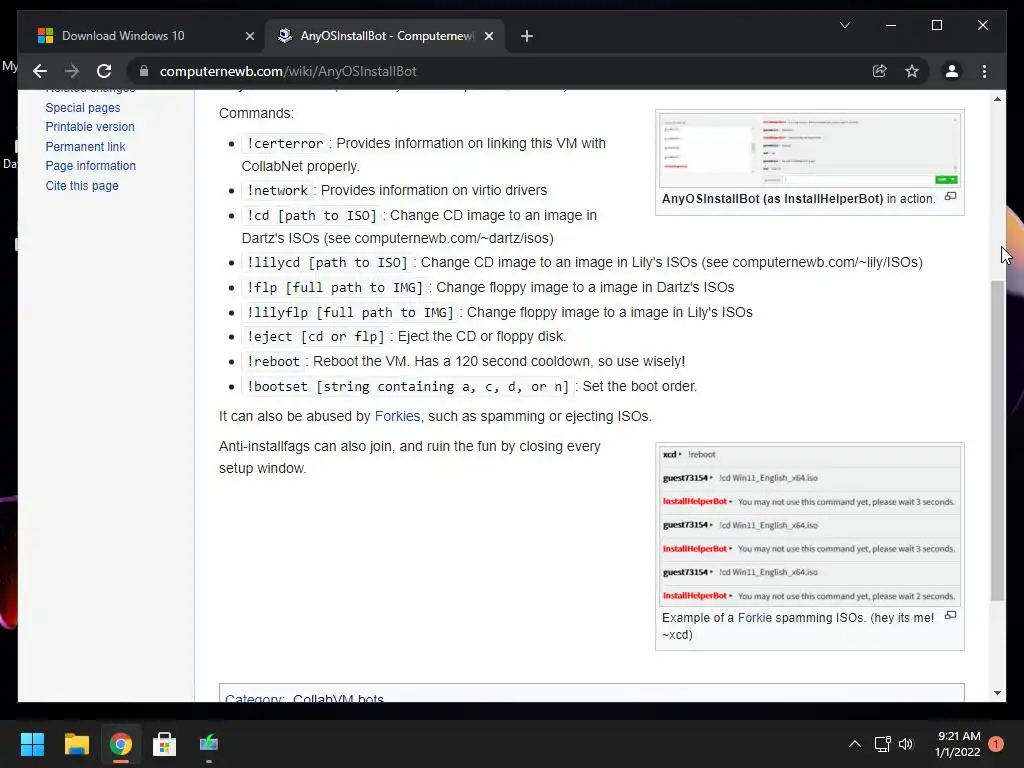Go back to the previous page
Image resolution: width=1024 pixels, height=768 pixels.
[40, 71]
